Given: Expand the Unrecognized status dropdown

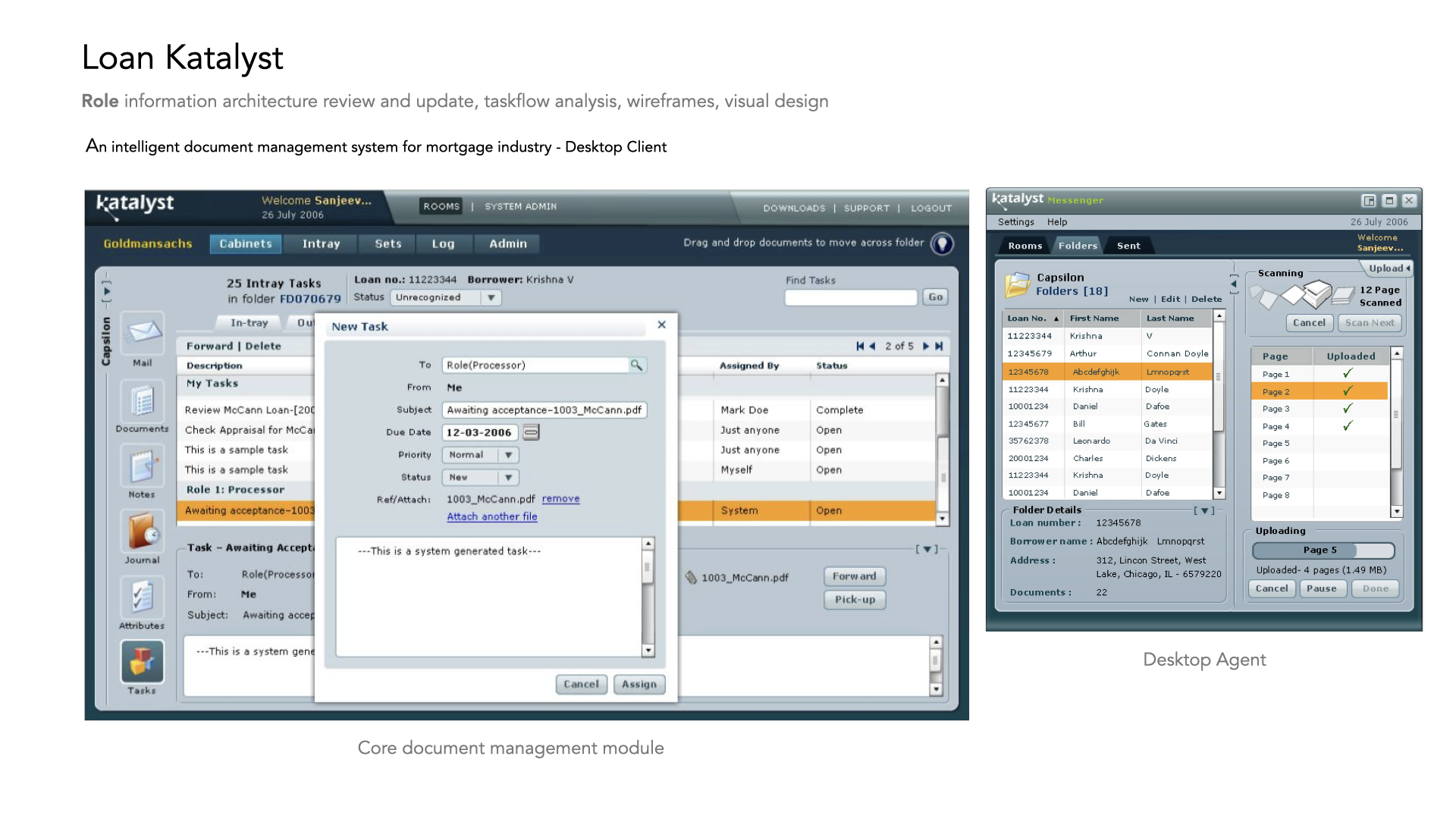Looking at the screenshot, I should (491, 298).
